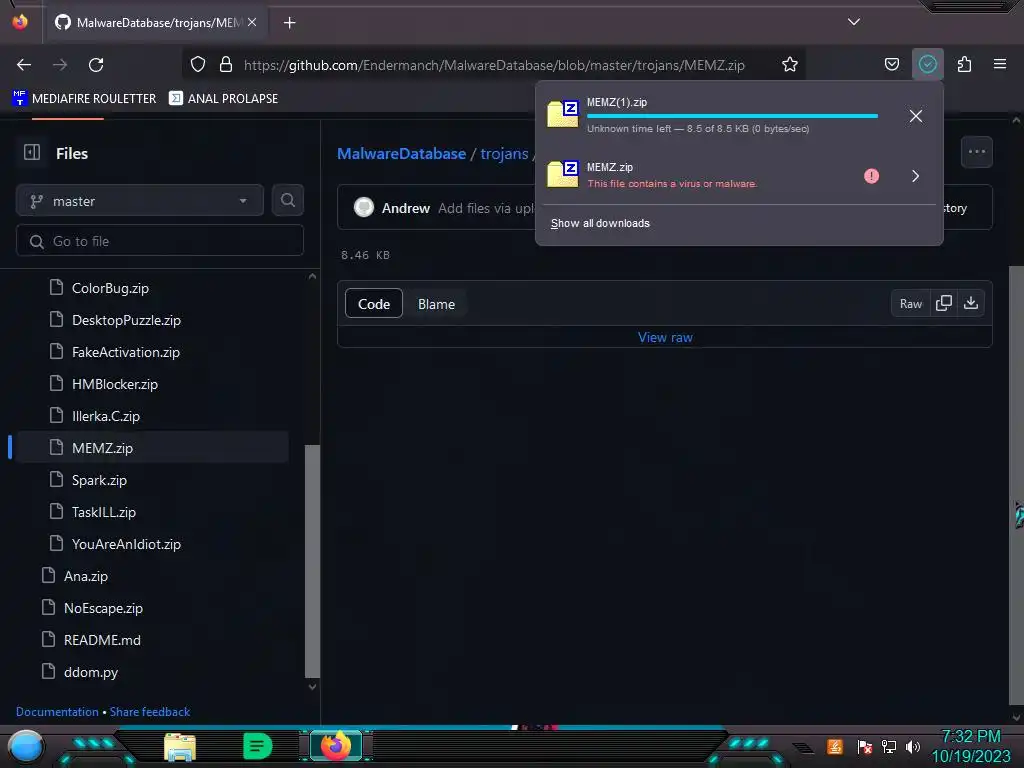Switch to the Code view tab

[374, 304]
